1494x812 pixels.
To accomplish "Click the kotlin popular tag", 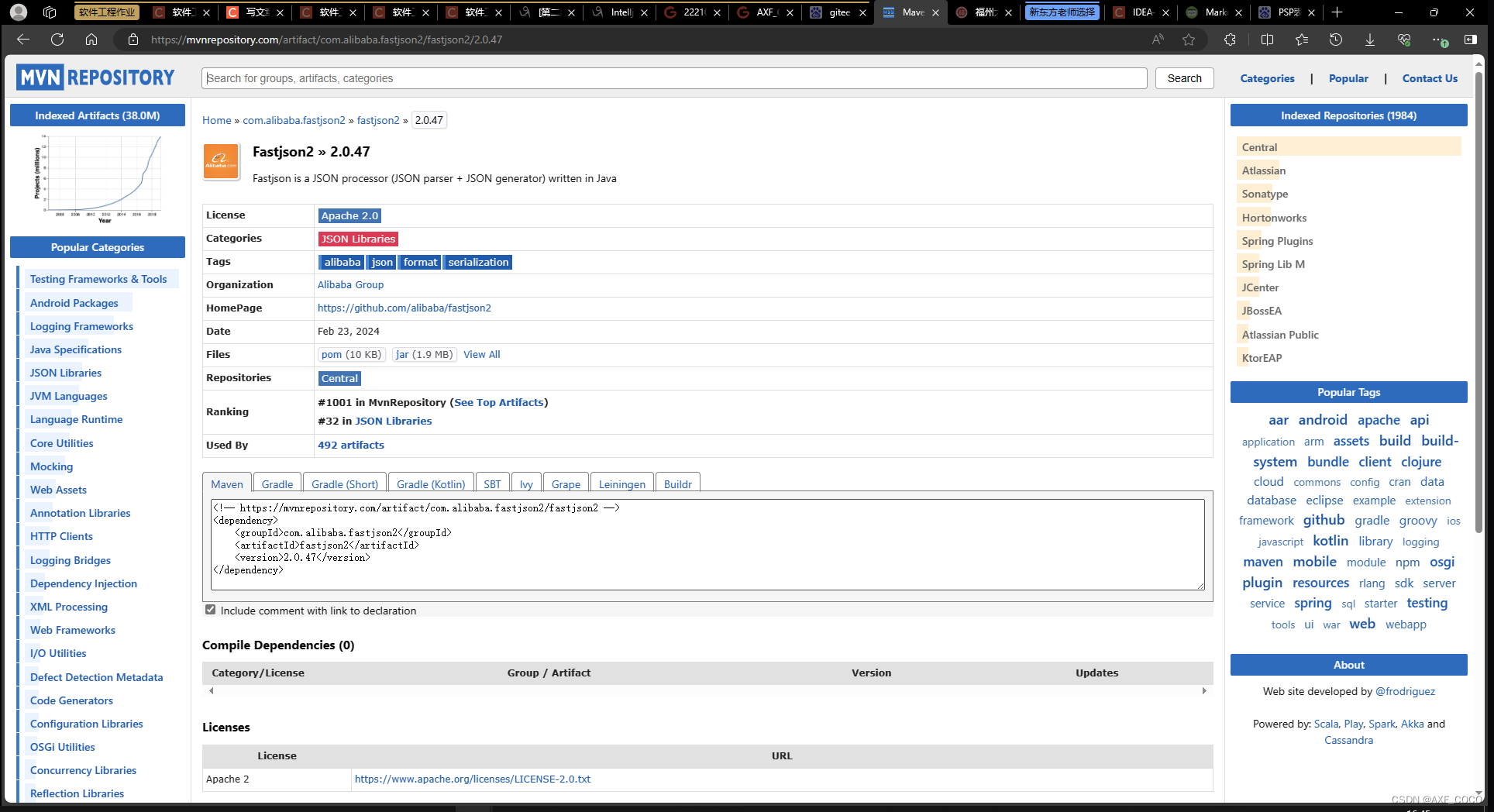I will coord(1330,541).
